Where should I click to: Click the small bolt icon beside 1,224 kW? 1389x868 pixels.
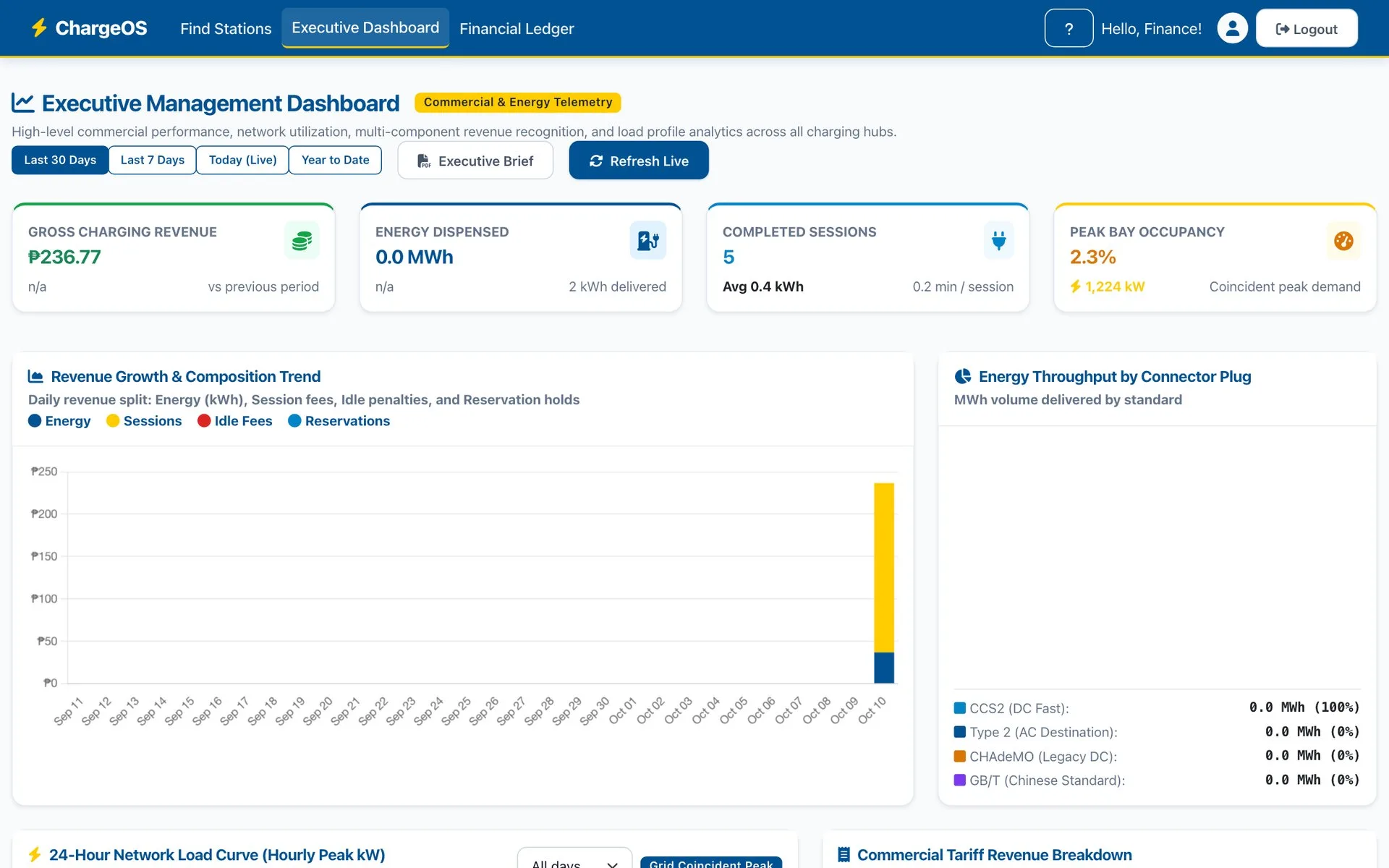click(1076, 286)
